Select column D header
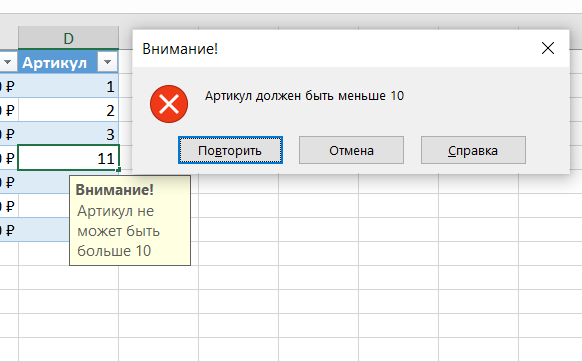 pyautogui.click(x=68, y=38)
